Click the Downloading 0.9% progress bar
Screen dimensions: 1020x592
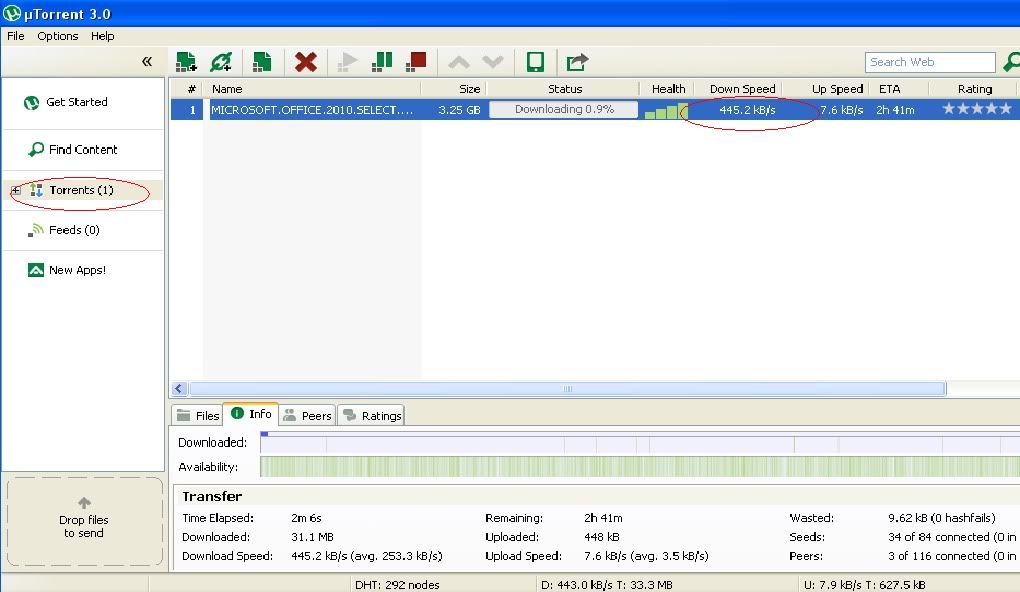click(x=563, y=109)
